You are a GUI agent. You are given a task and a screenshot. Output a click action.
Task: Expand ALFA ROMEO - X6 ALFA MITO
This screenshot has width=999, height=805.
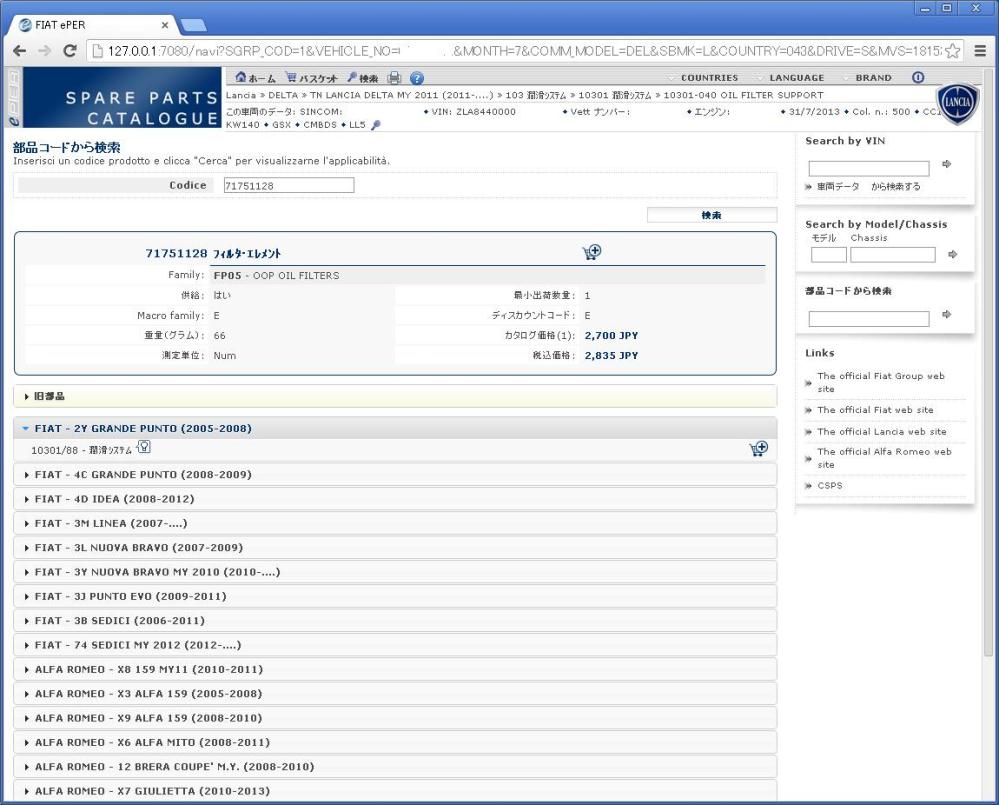coord(395,743)
